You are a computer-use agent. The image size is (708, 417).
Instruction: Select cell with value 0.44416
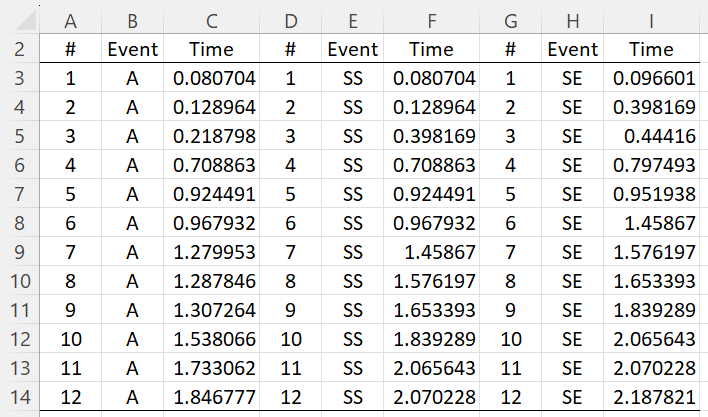click(x=652, y=136)
